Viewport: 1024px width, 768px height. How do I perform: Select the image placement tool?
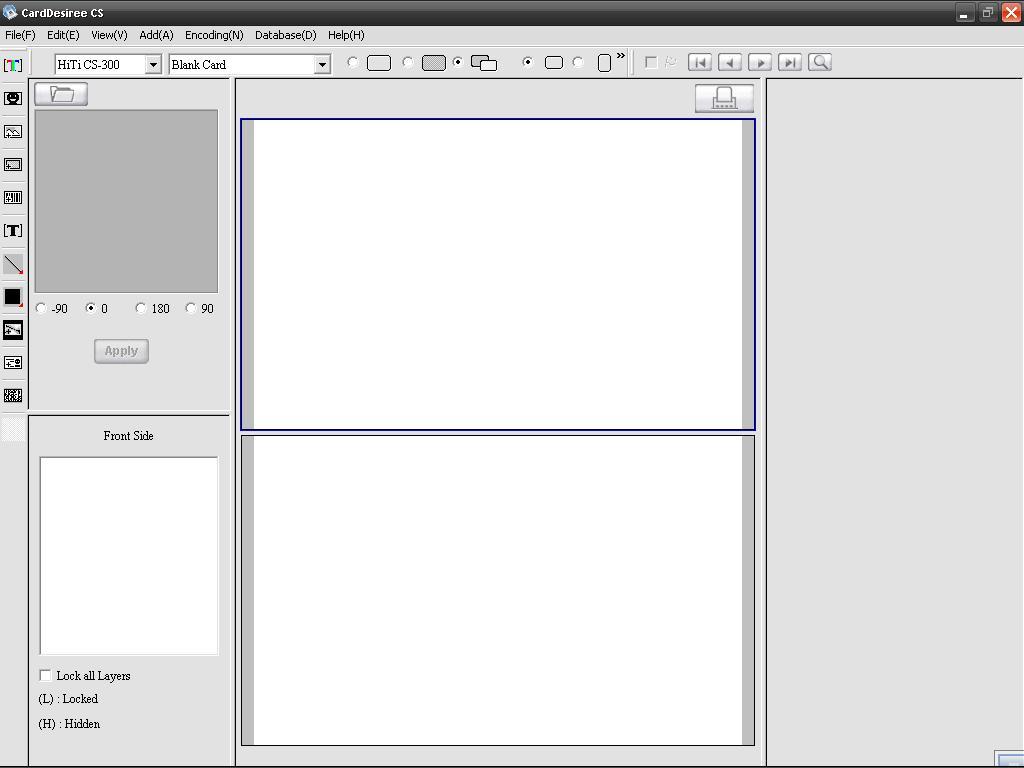click(x=13, y=131)
